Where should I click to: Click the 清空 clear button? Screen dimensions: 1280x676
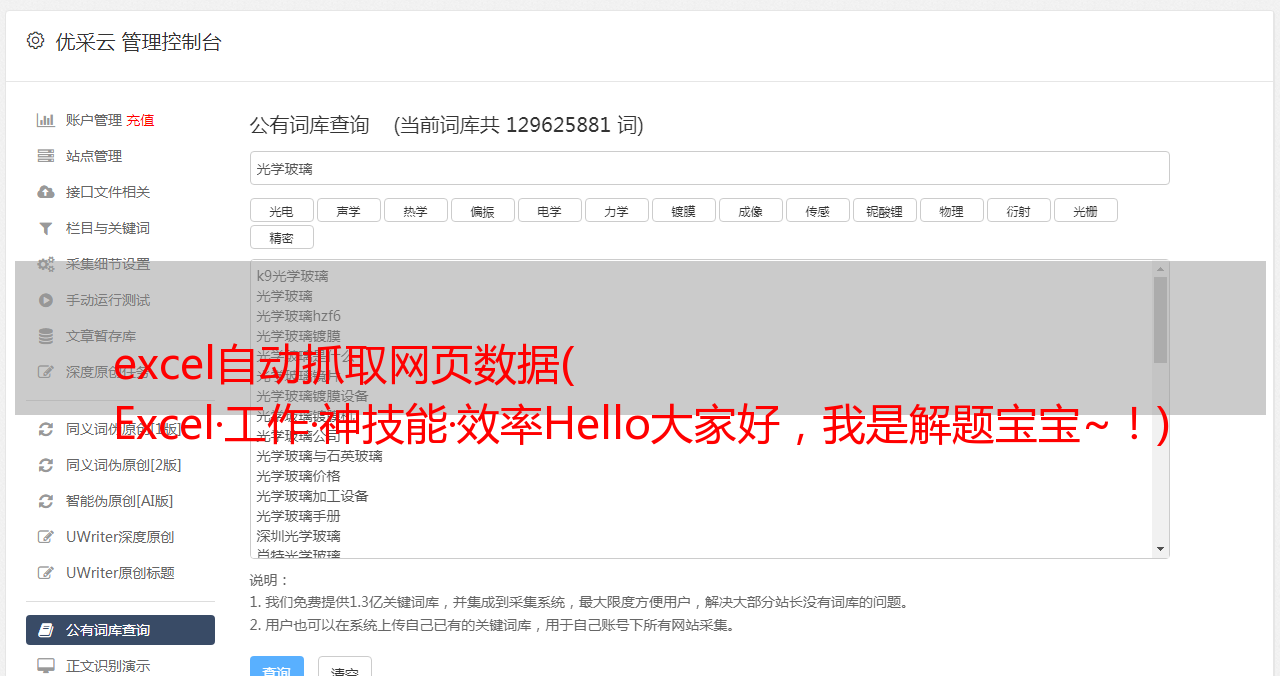point(345,668)
